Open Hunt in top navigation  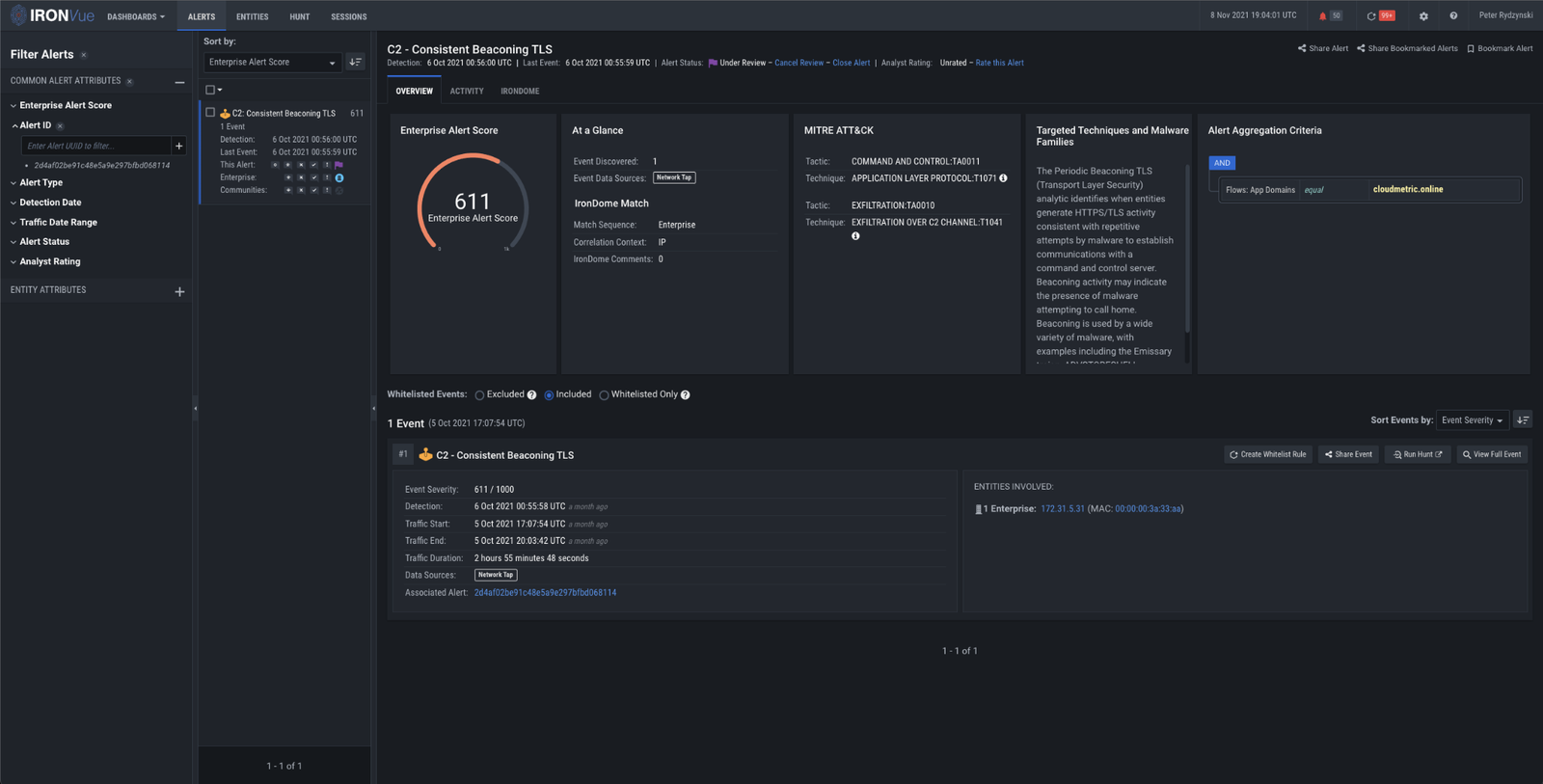coord(300,16)
